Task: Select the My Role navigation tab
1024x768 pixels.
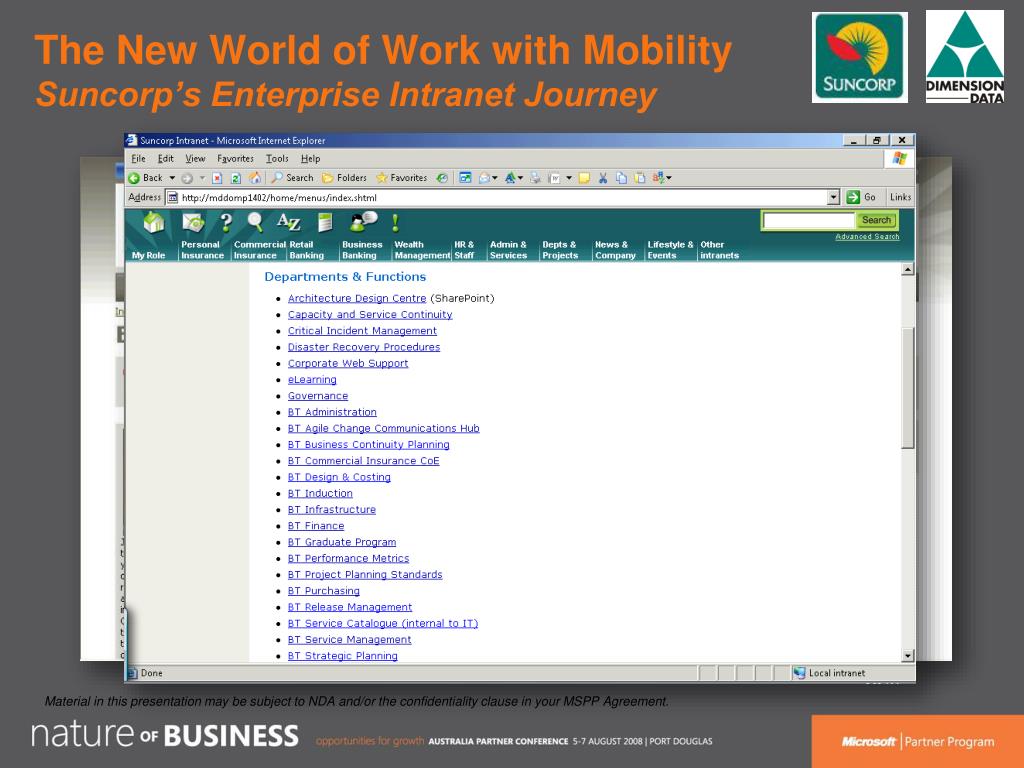Action: [148, 255]
